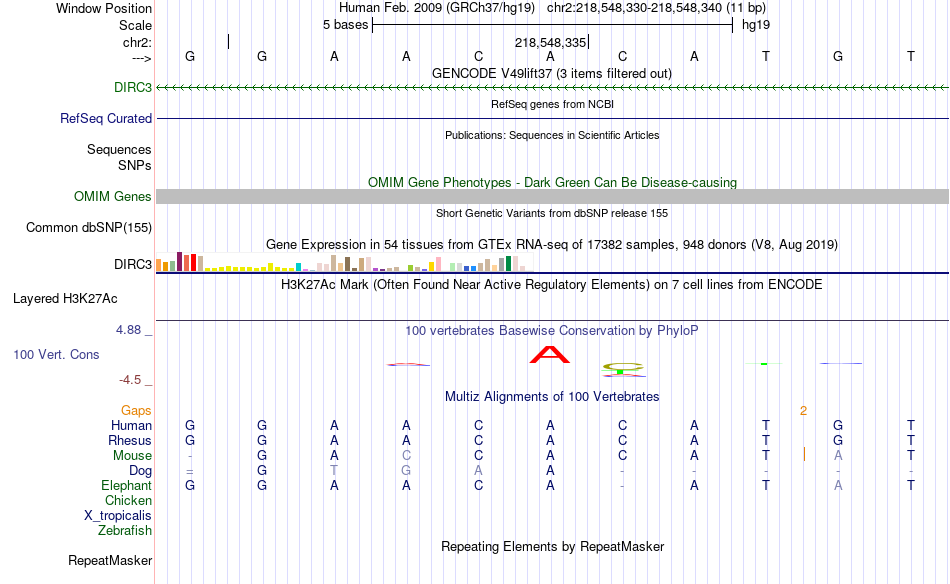
Task: Click the faded A in the Mouse row
Action: [x=838, y=456]
